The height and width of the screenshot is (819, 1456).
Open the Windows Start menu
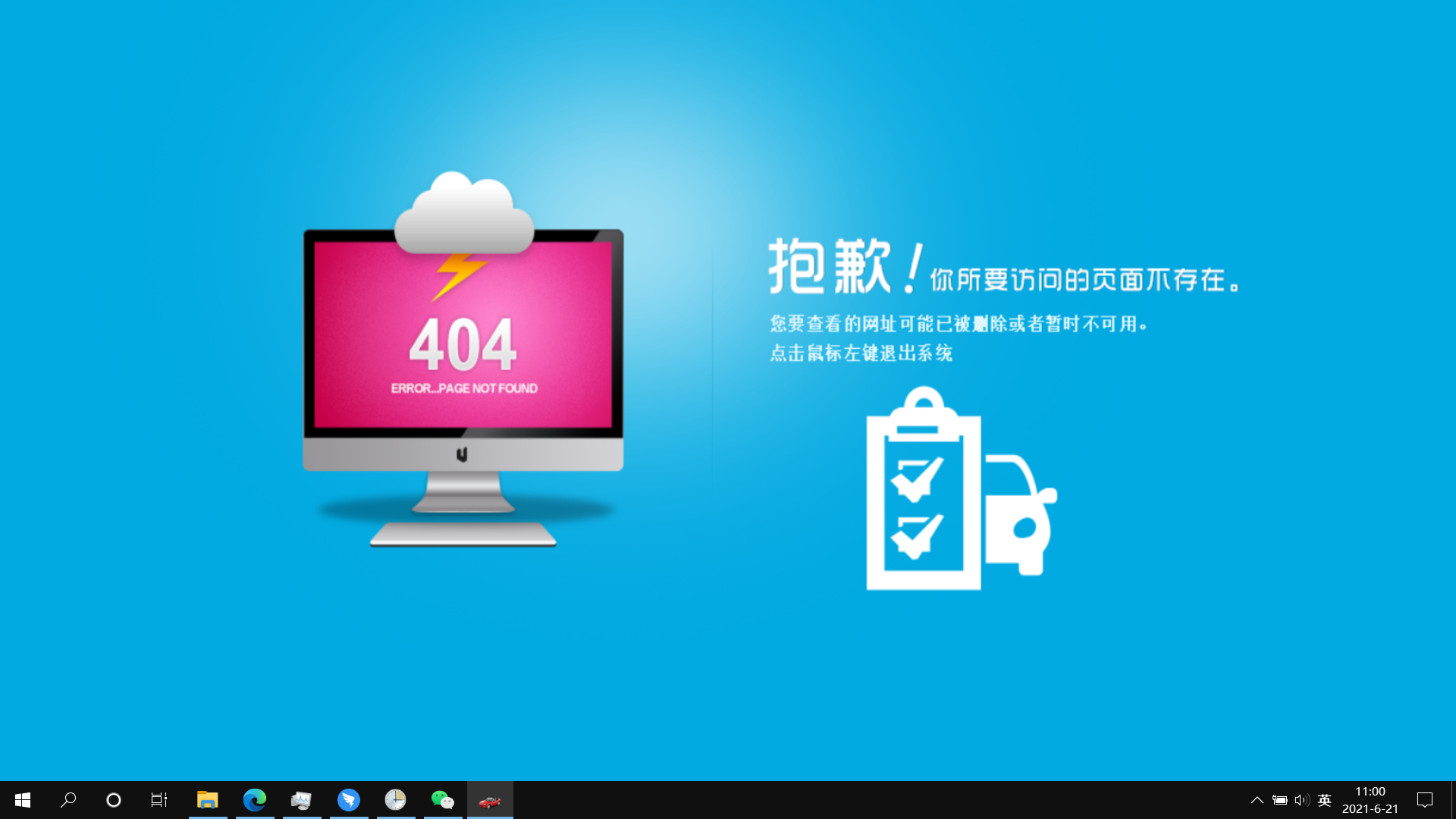pyautogui.click(x=22, y=800)
